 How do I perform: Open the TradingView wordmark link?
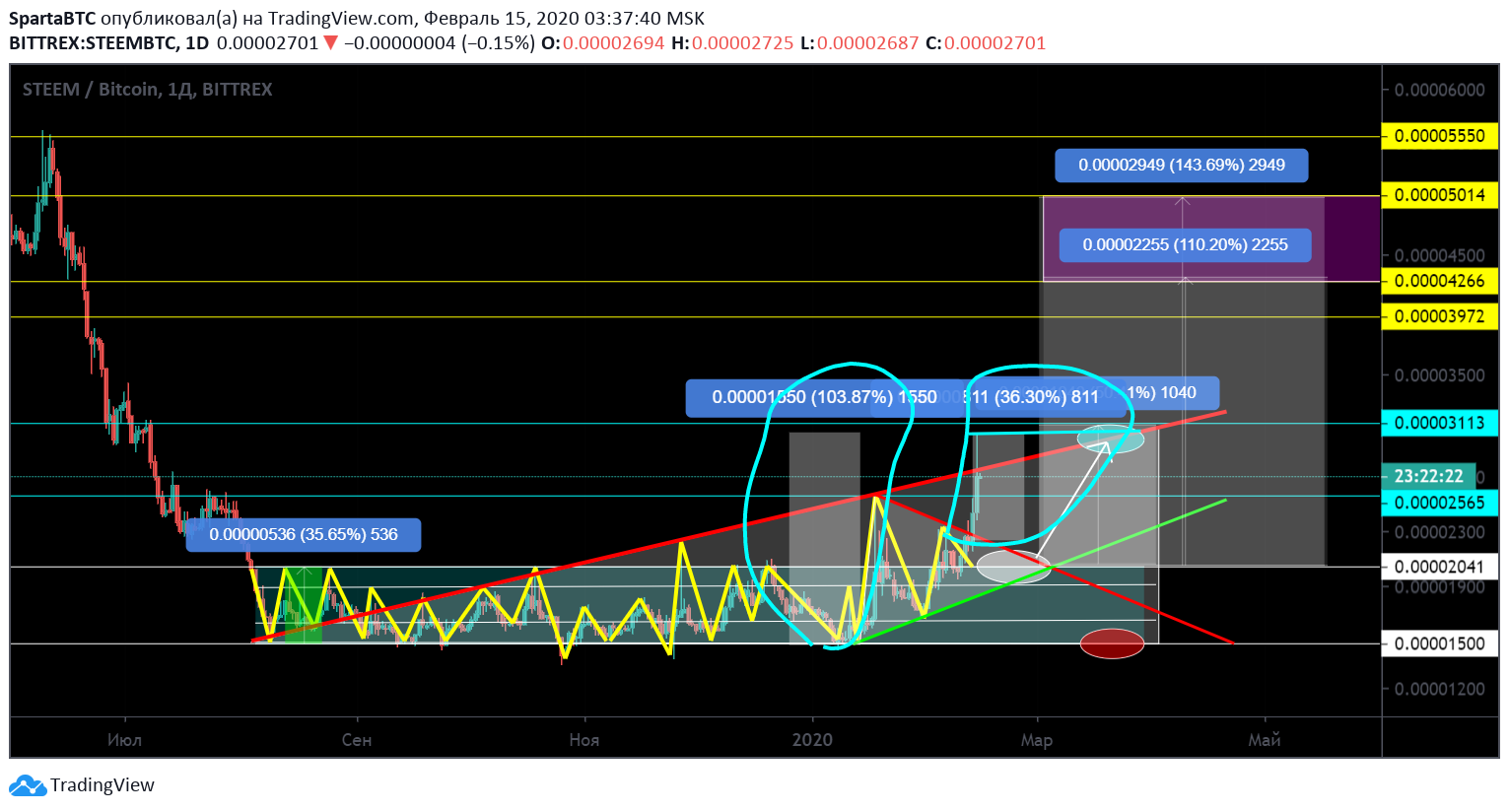point(103,785)
